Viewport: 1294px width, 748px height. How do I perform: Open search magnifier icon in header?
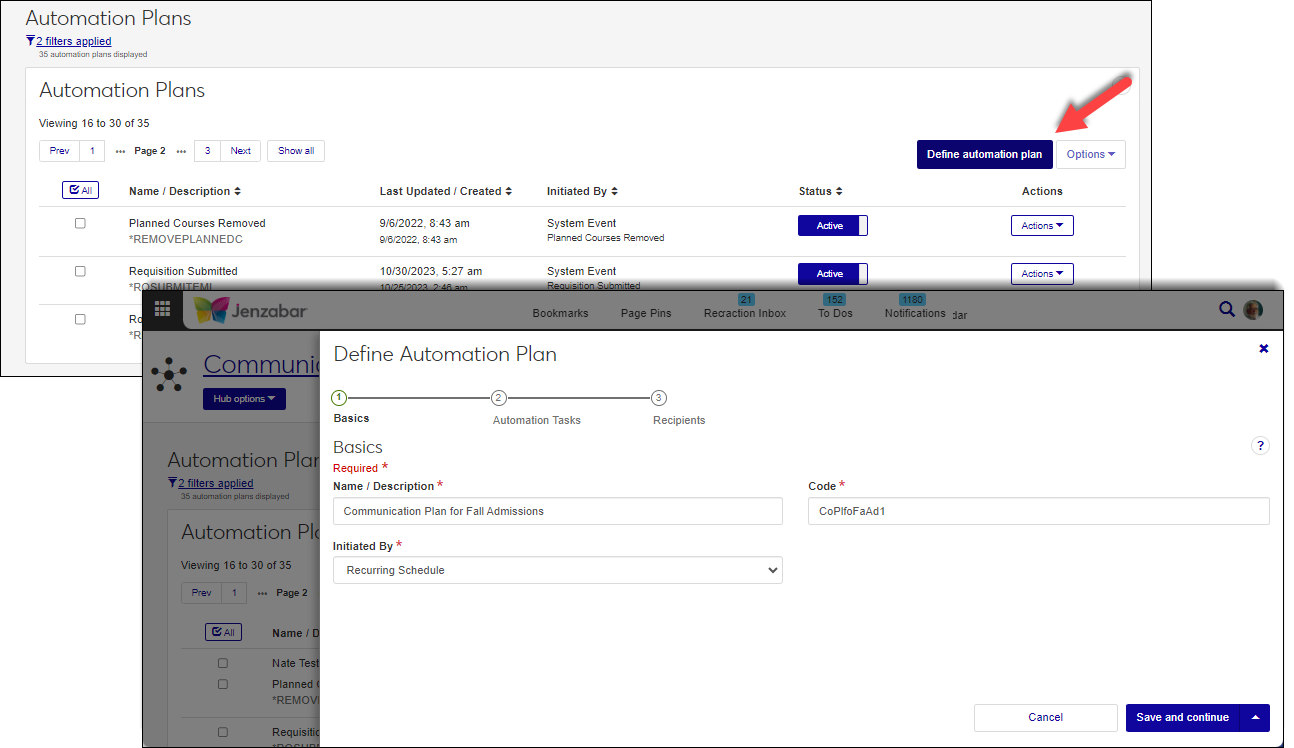pos(1226,310)
